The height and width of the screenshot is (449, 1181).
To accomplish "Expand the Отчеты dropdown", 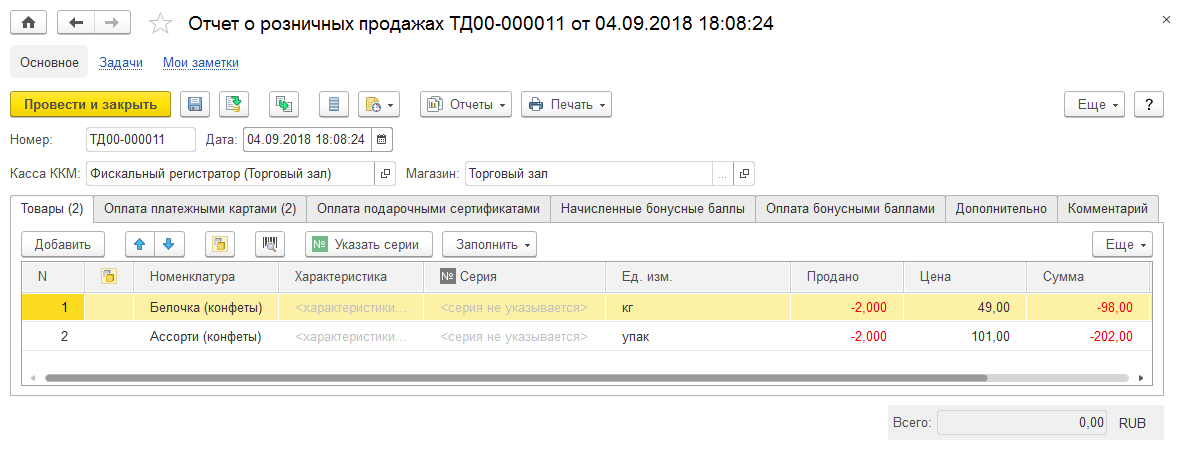I will coord(466,104).
